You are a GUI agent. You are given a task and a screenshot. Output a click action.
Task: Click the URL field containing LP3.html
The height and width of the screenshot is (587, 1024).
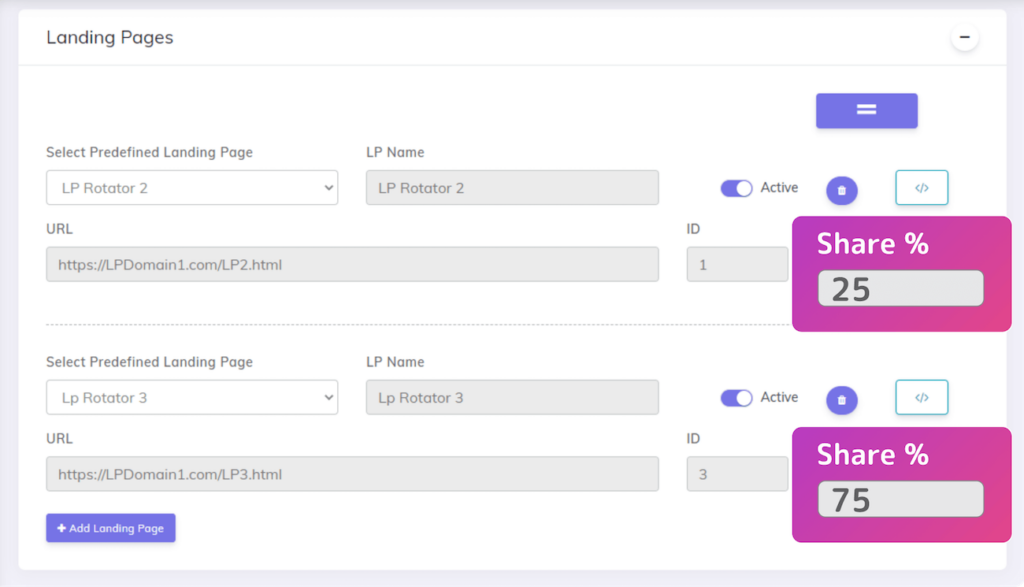tap(352, 474)
